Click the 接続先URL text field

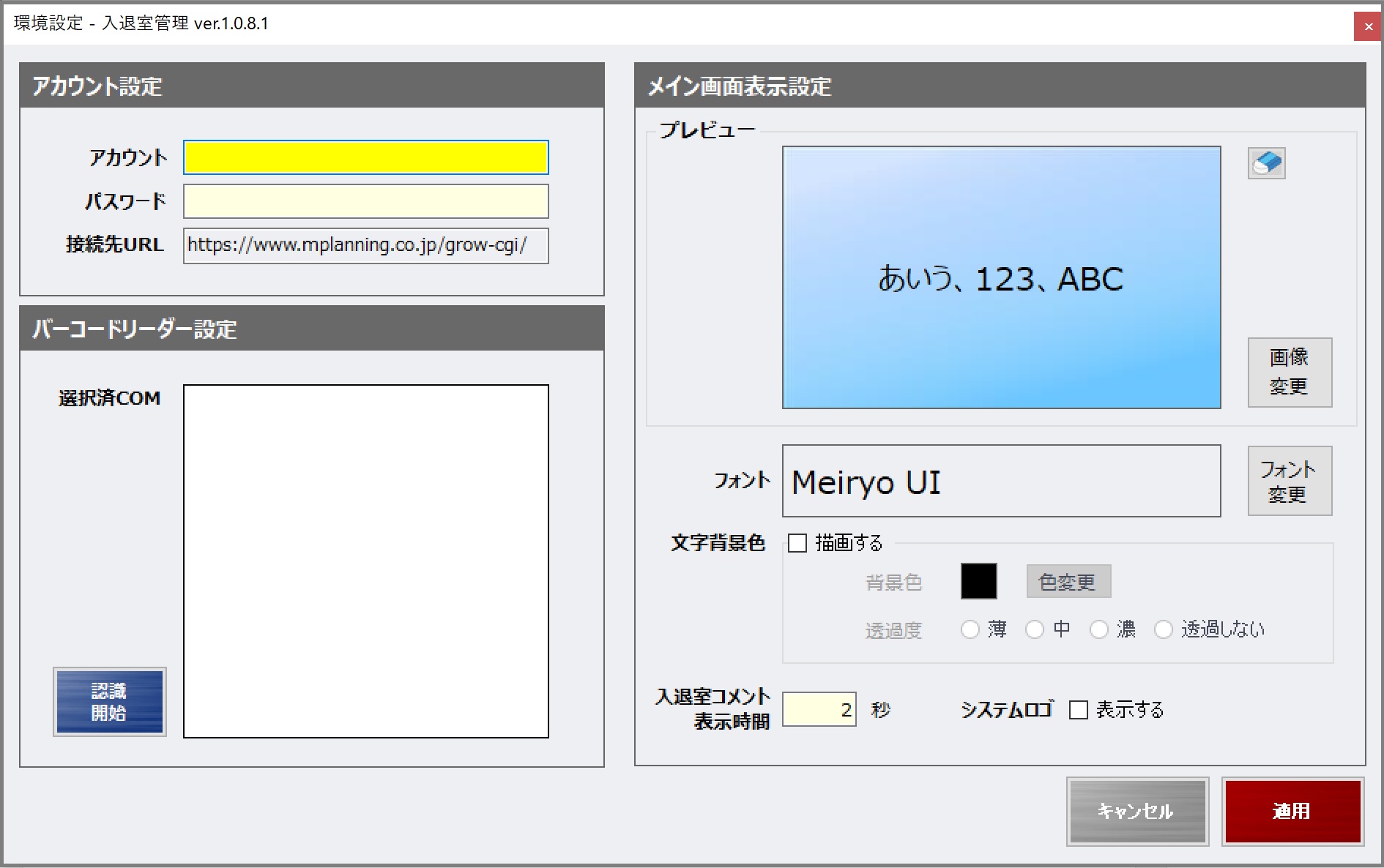point(365,245)
